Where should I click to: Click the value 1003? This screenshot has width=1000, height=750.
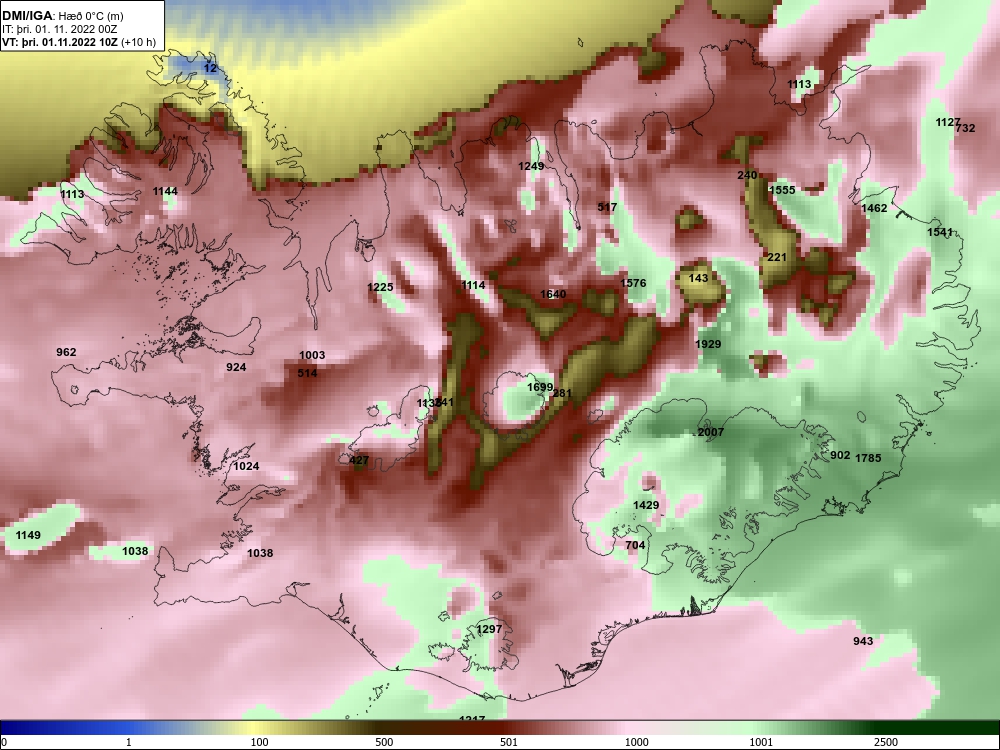(x=312, y=355)
